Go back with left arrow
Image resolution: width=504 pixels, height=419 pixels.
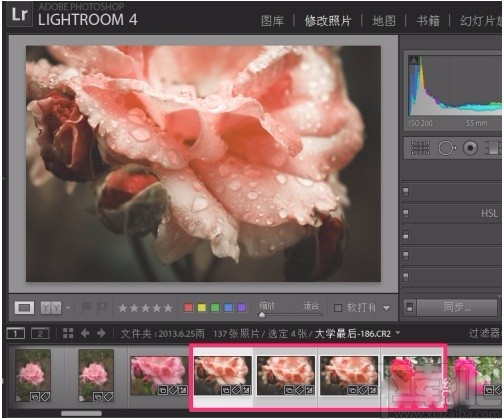click(85, 333)
